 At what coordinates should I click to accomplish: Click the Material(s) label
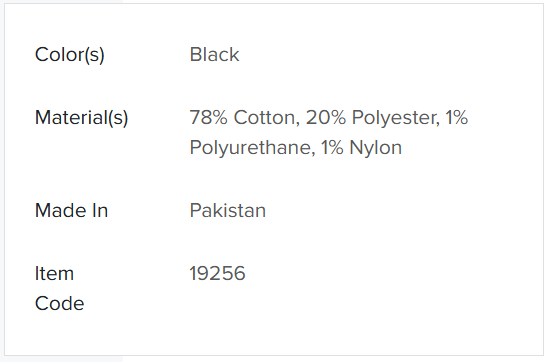(x=82, y=118)
